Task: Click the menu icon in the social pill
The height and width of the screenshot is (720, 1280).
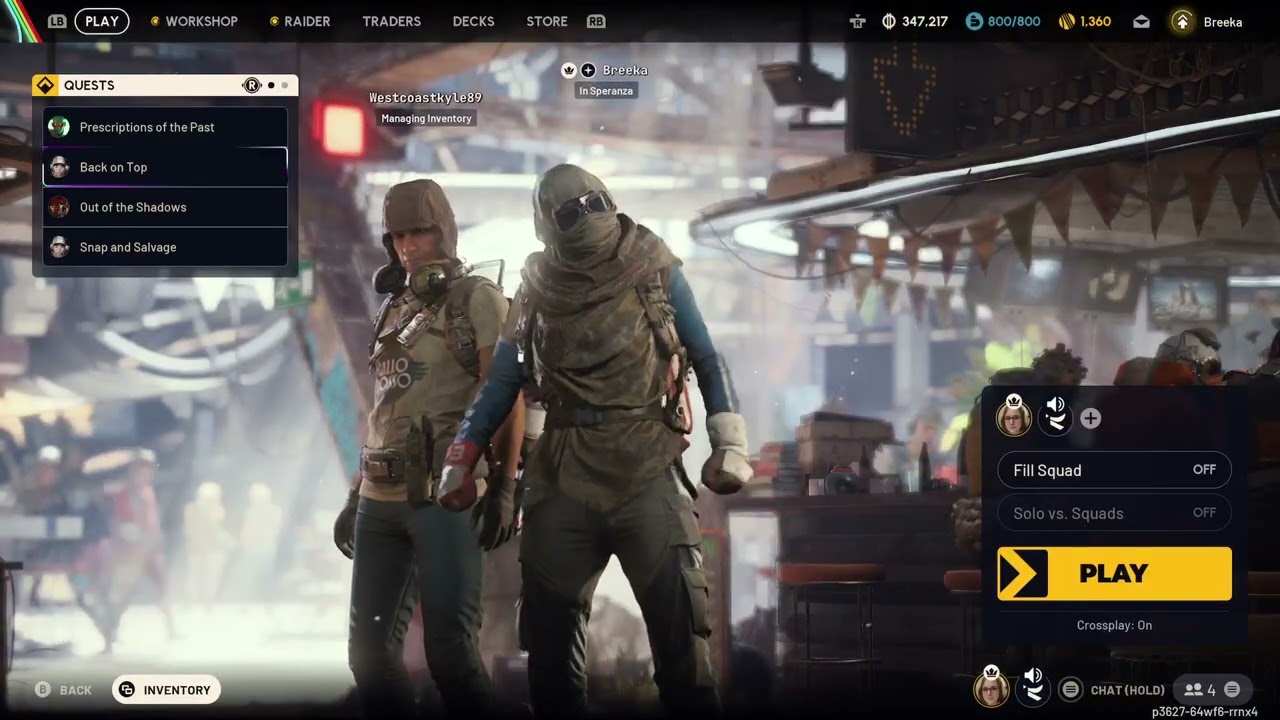Action: point(1232,689)
